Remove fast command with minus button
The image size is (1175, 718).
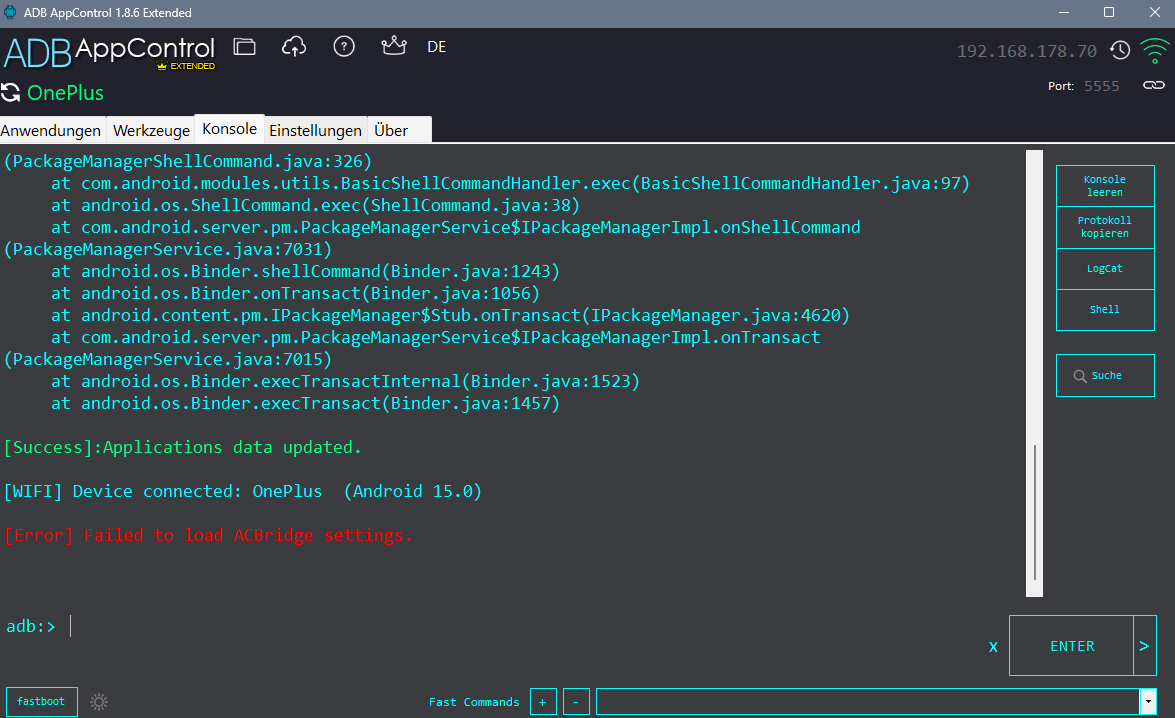click(x=576, y=702)
